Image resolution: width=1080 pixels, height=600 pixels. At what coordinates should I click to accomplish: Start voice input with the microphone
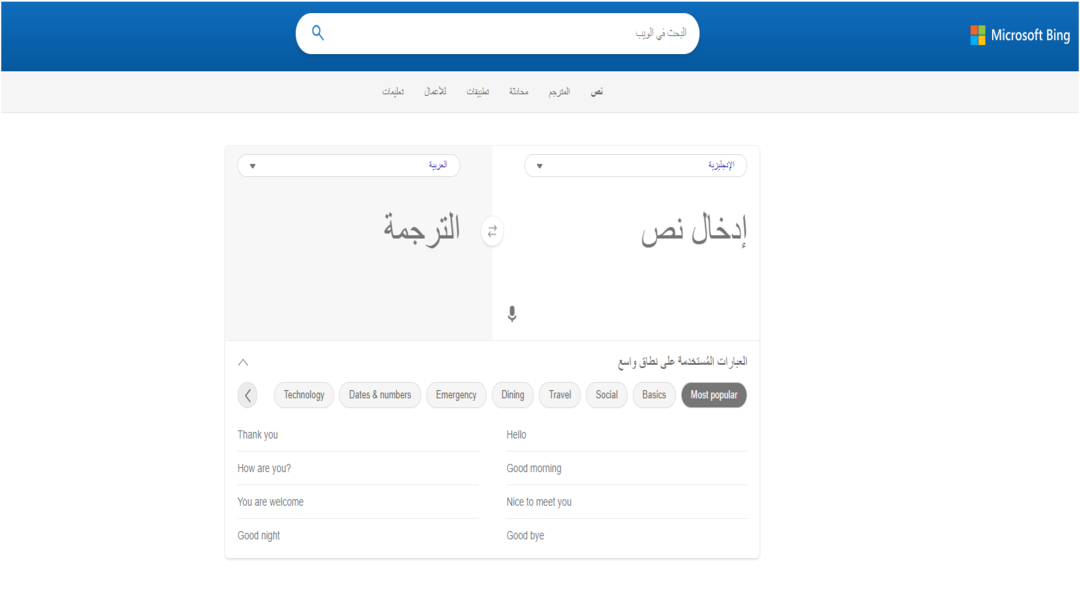512,314
